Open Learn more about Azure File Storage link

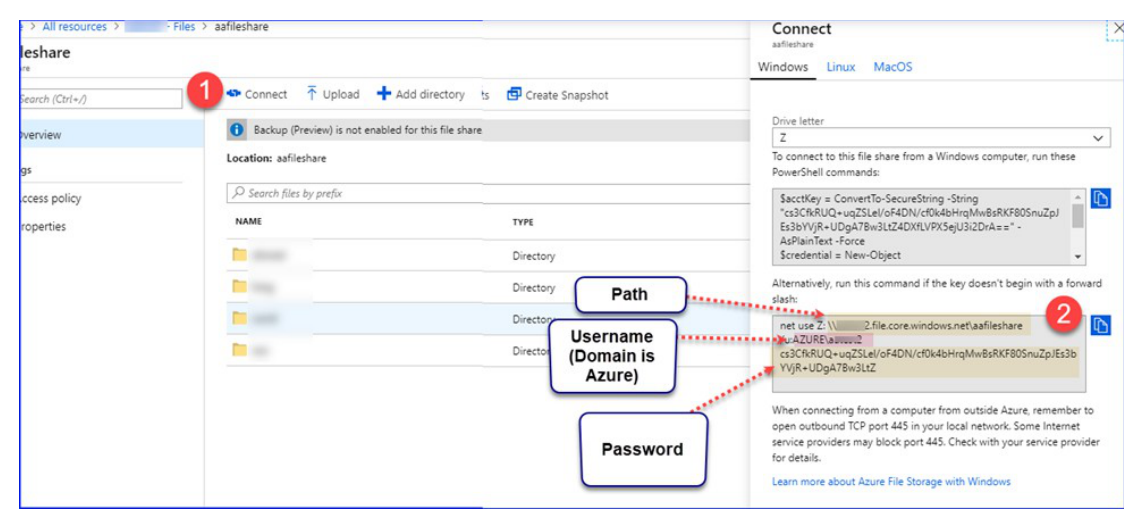(891, 481)
